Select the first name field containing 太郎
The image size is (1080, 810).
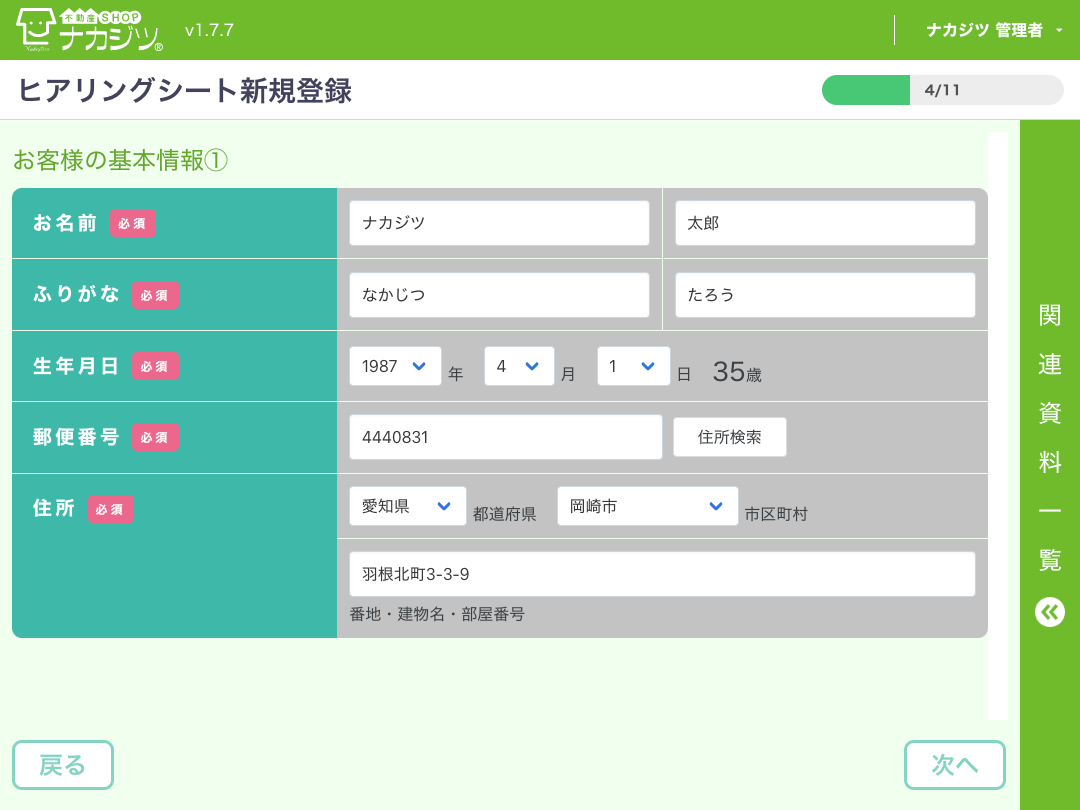[x=824, y=222]
